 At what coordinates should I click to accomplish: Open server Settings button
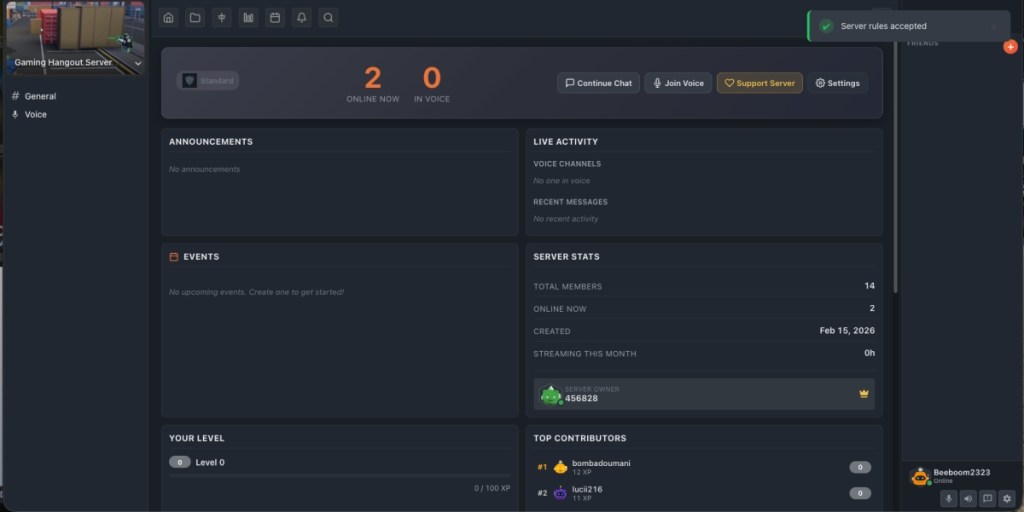point(837,83)
